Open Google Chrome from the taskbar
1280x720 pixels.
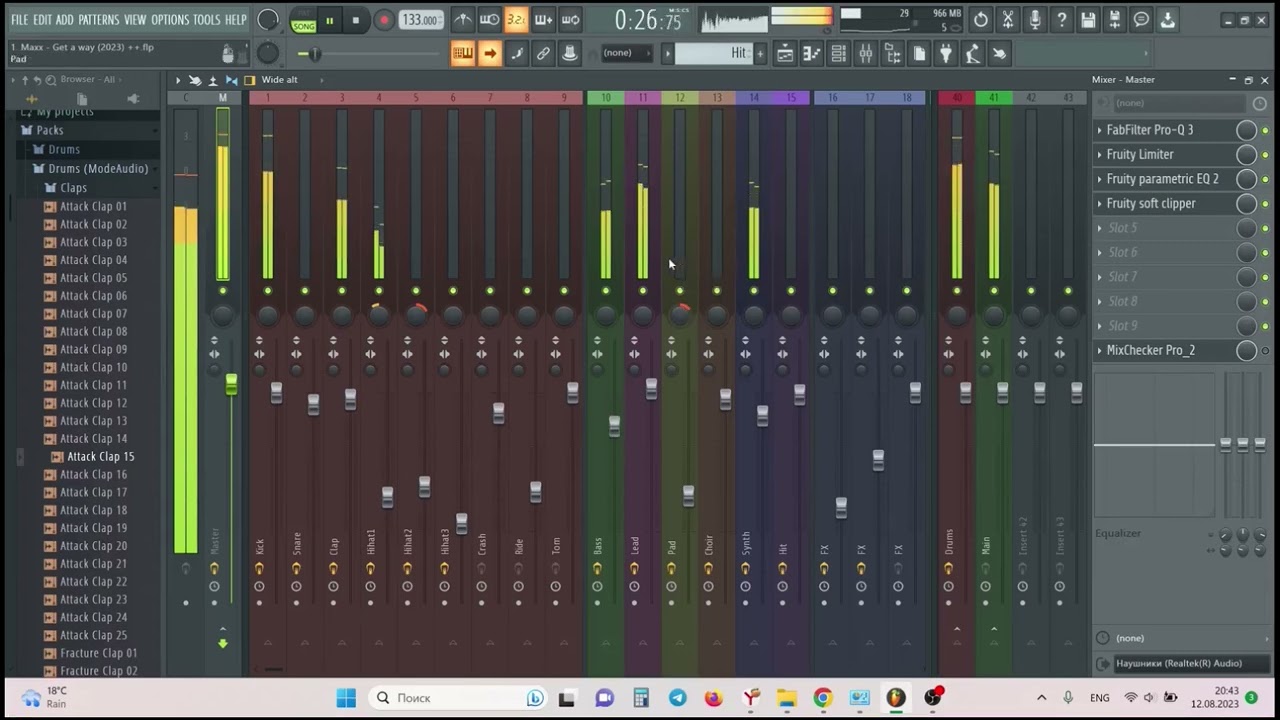[x=823, y=698]
